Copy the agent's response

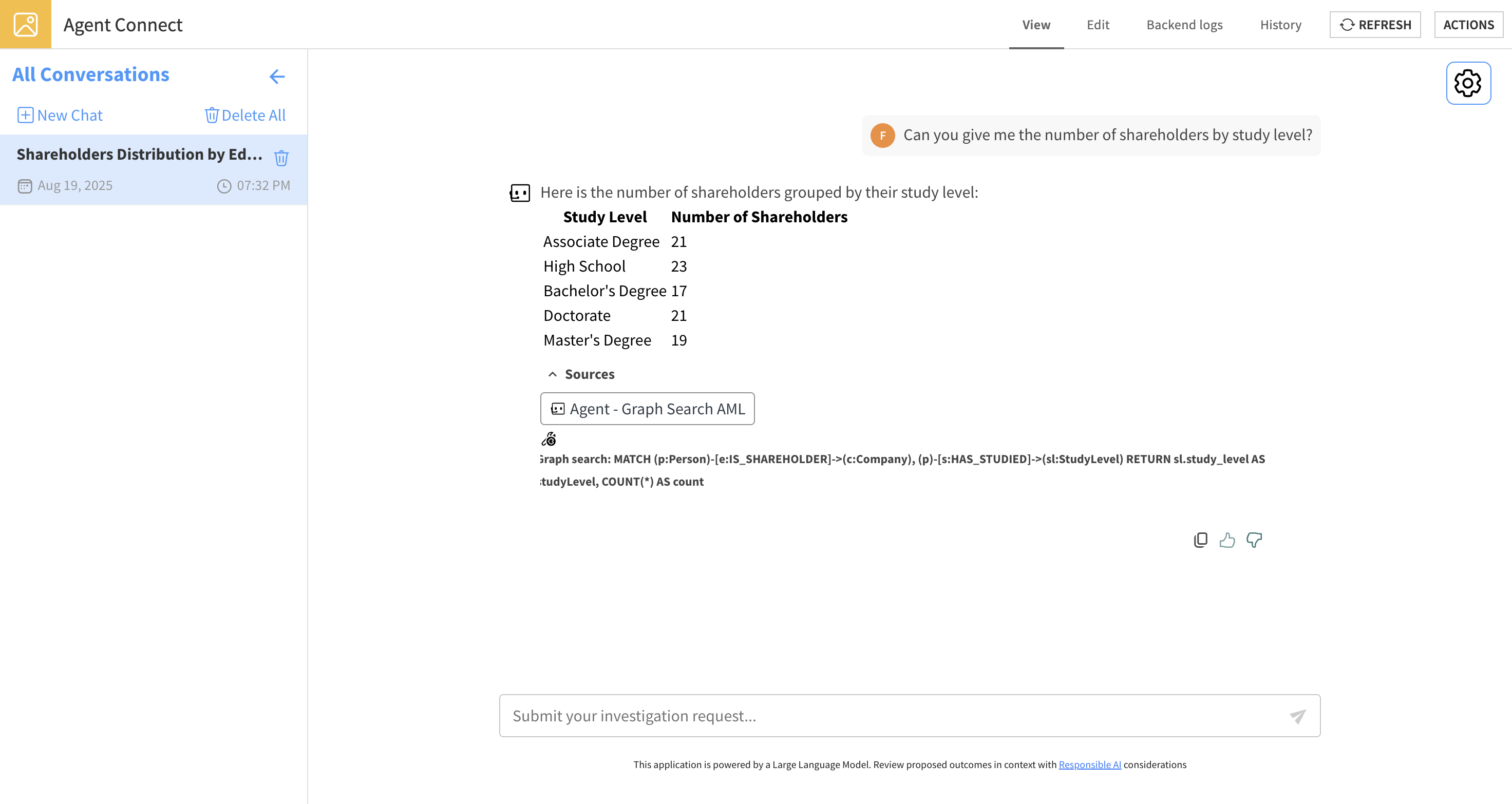click(x=1200, y=540)
